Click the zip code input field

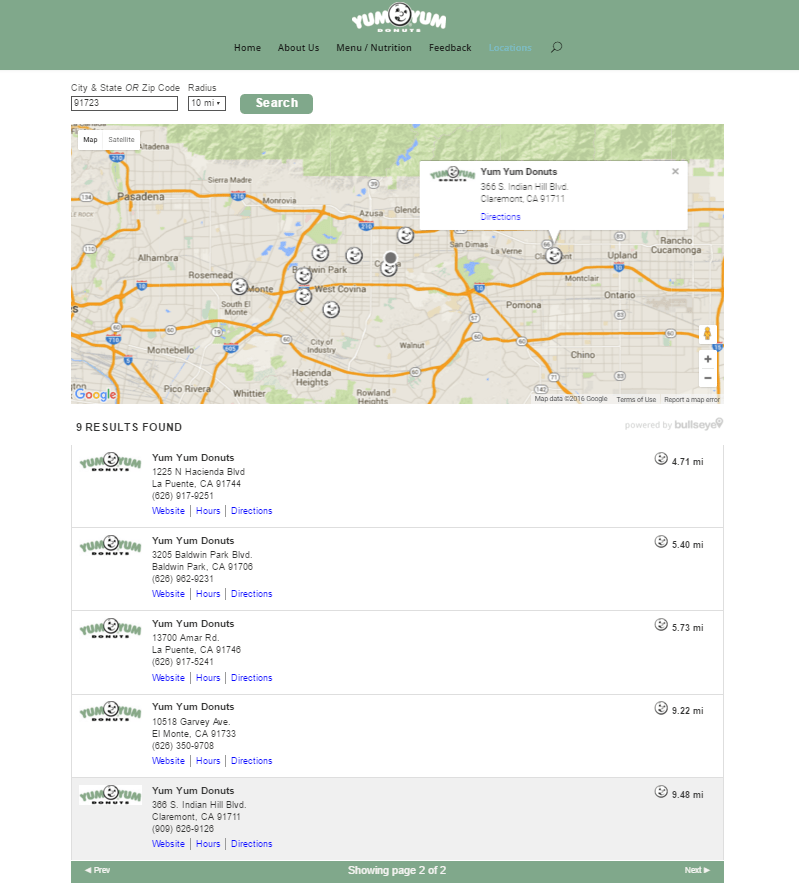pos(124,103)
